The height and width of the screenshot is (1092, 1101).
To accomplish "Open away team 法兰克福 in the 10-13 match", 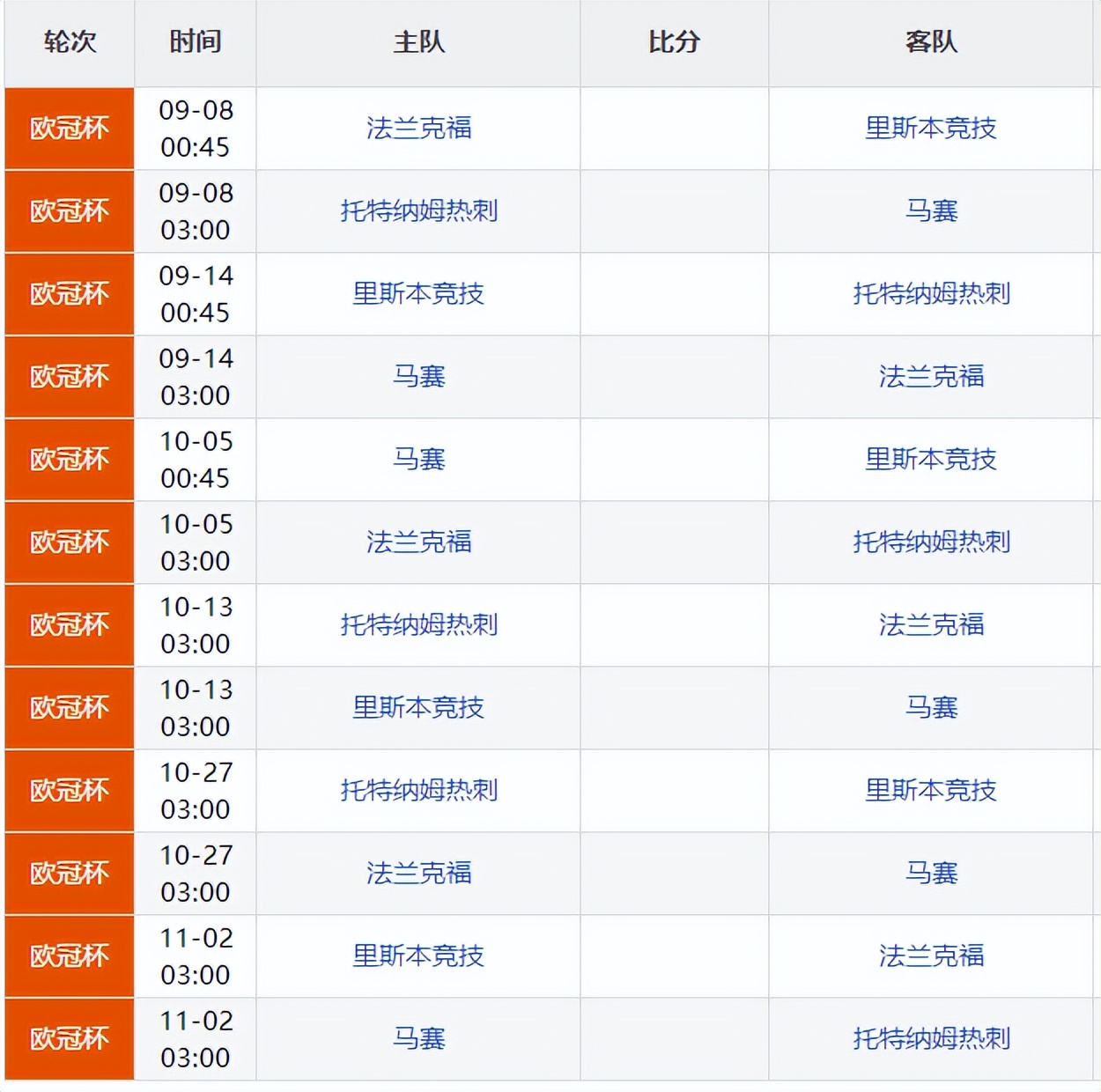I will (x=931, y=625).
